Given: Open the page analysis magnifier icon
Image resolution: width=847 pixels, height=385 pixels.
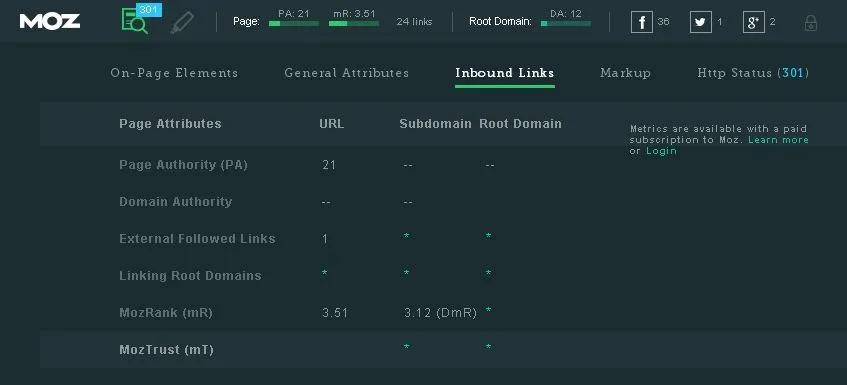Looking at the screenshot, I should 135,22.
